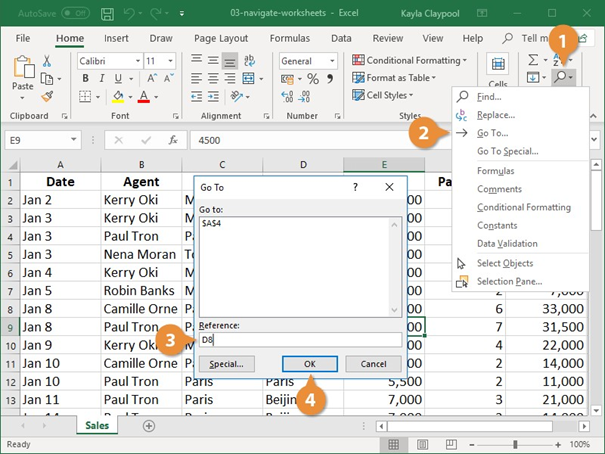Viewport: 605px width, 454px height.
Task: Click the Undo arrow icon
Action: pyautogui.click(x=129, y=14)
